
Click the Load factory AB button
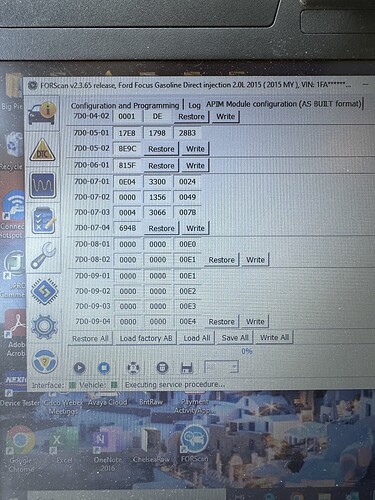click(146, 338)
